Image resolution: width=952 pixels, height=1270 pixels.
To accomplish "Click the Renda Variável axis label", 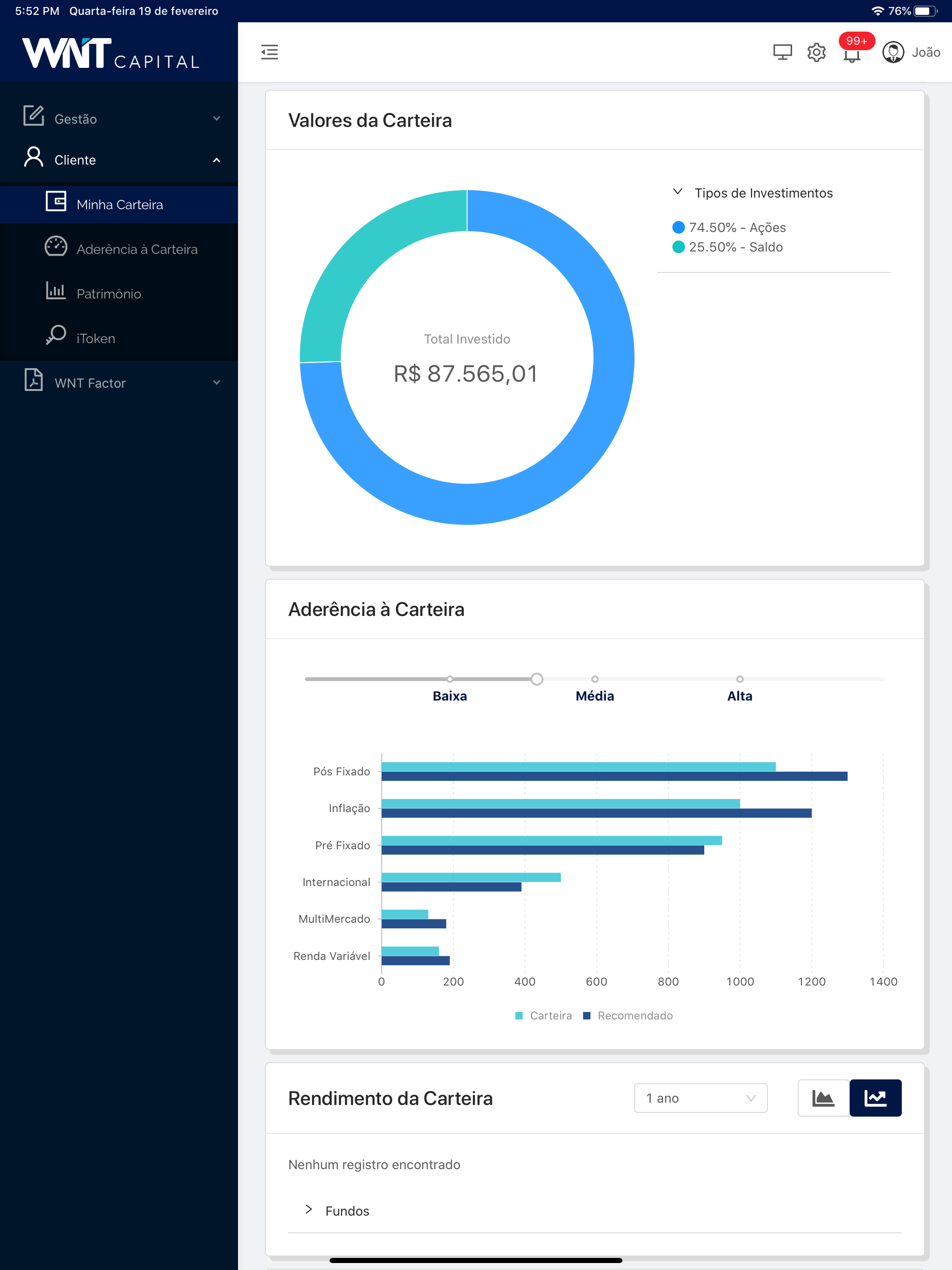I will pyautogui.click(x=331, y=956).
